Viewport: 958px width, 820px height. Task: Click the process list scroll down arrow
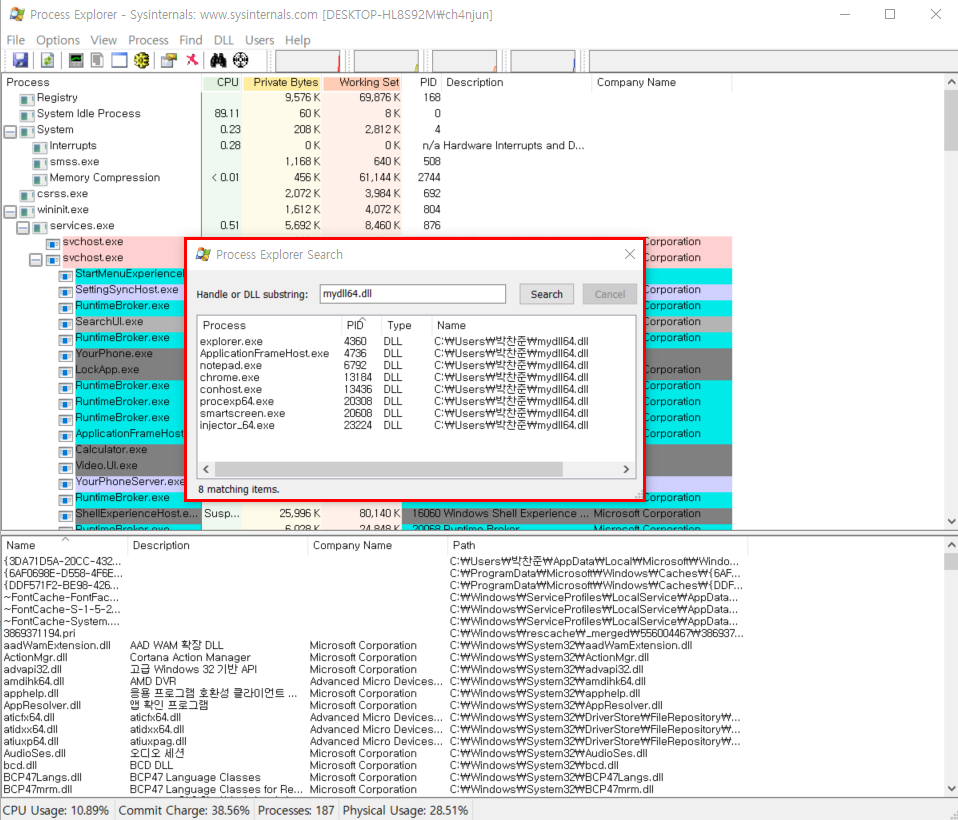click(x=951, y=521)
